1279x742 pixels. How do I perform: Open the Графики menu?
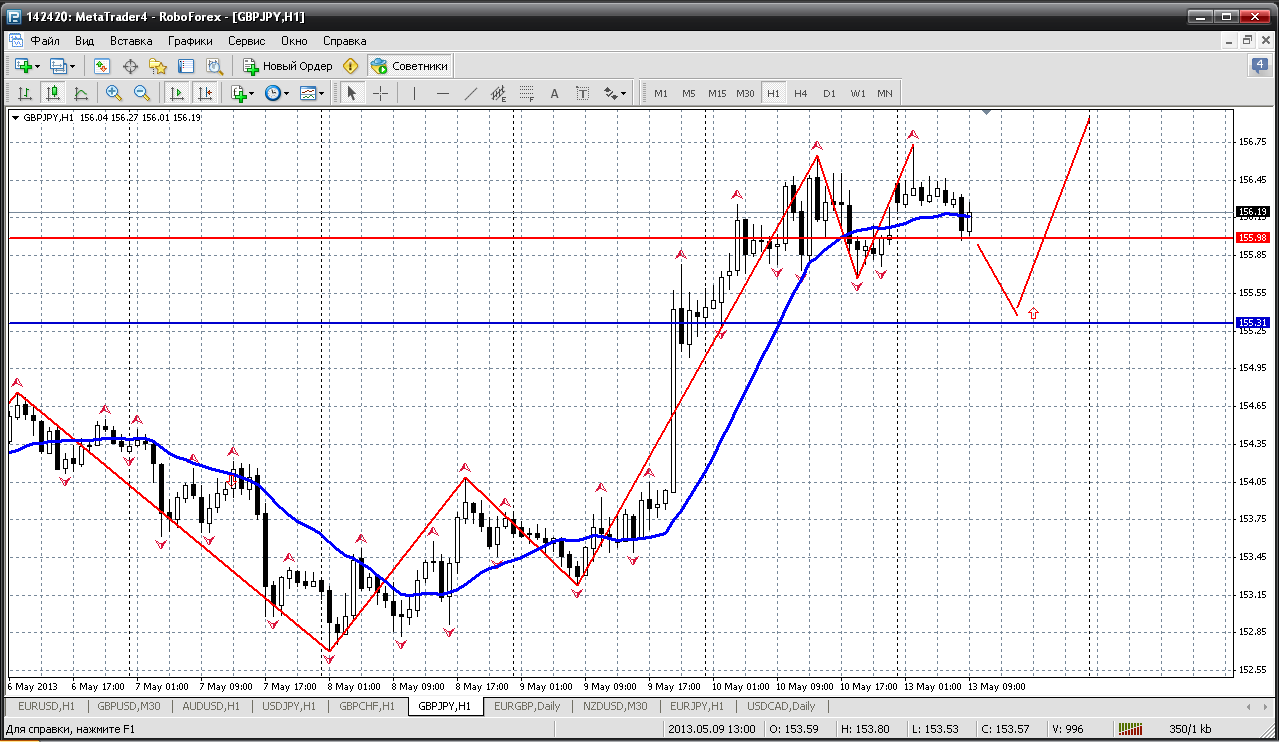(x=190, y=41)
